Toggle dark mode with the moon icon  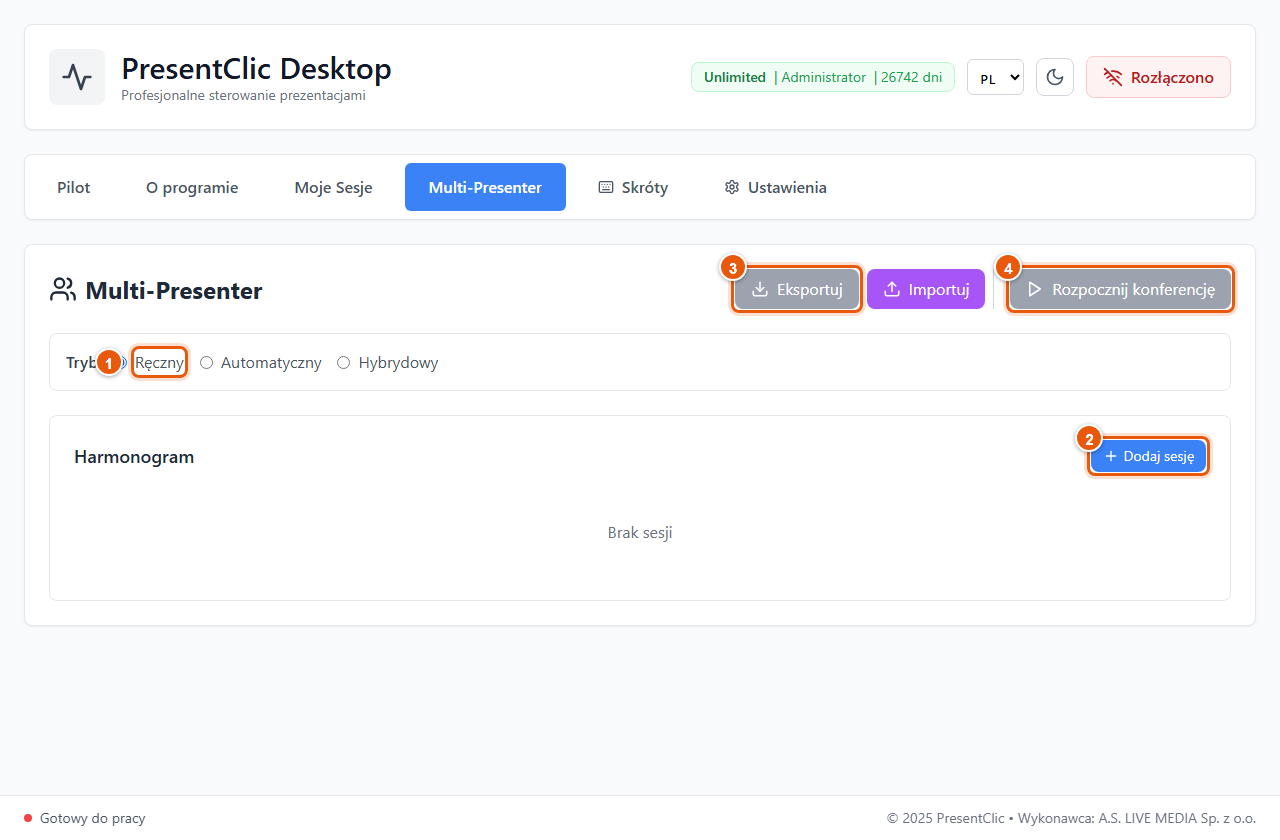coord(1055,77)
